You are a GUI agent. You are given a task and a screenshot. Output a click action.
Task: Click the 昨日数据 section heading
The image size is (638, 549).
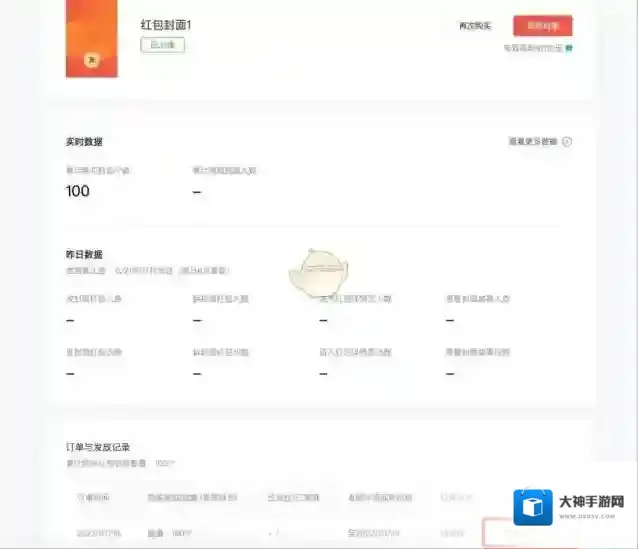(x=84, y=254)
